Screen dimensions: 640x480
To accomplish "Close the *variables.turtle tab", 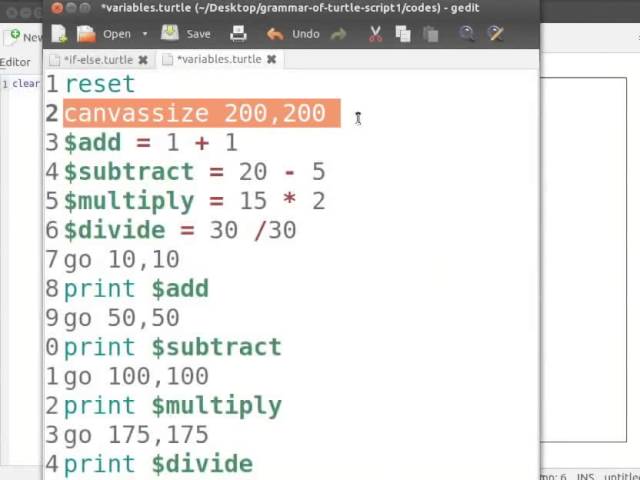I will pyautogui.click(x=271, y=60).
